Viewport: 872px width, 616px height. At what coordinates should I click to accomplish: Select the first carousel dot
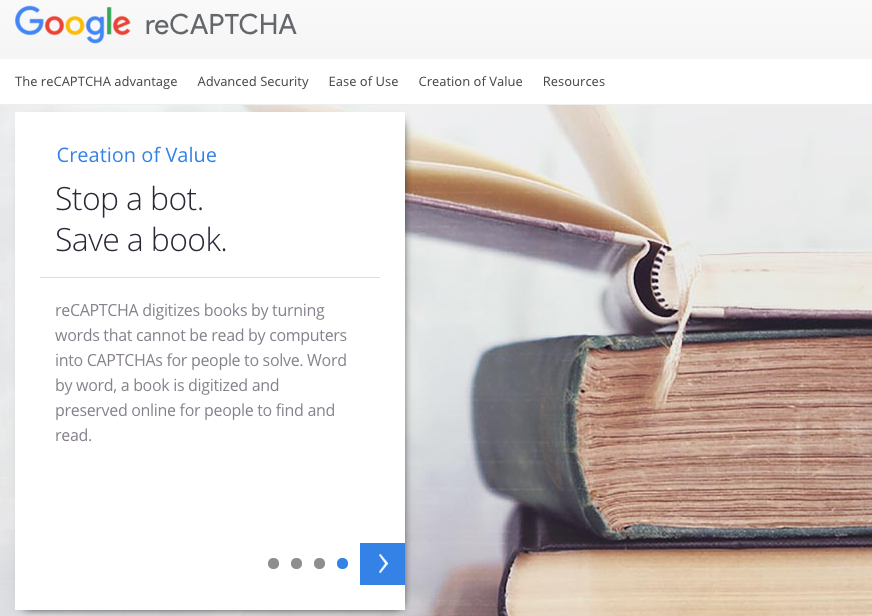click(273, 563)
